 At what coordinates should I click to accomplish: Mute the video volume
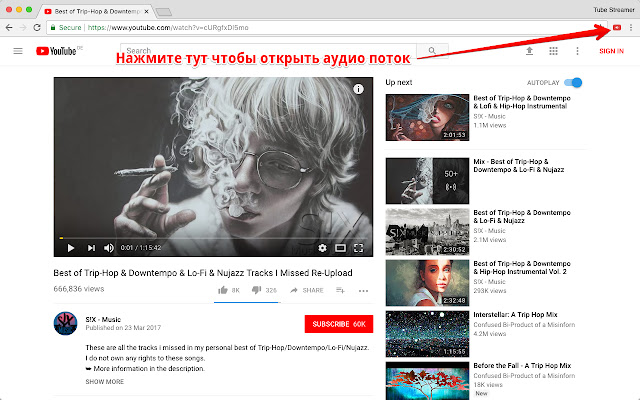click(109, 248)
